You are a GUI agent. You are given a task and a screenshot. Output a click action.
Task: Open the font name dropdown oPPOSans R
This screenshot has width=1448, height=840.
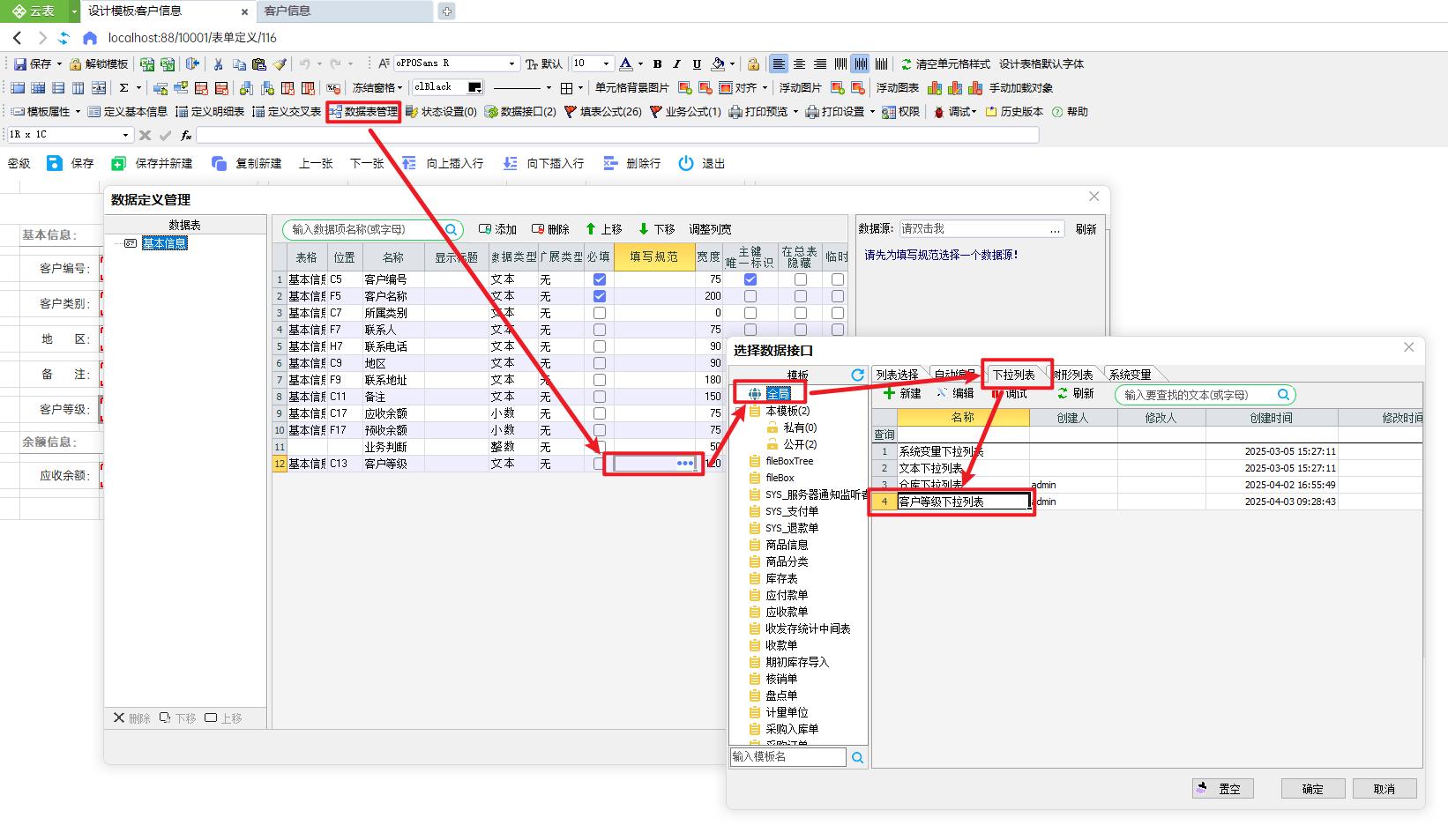(511, 63)
